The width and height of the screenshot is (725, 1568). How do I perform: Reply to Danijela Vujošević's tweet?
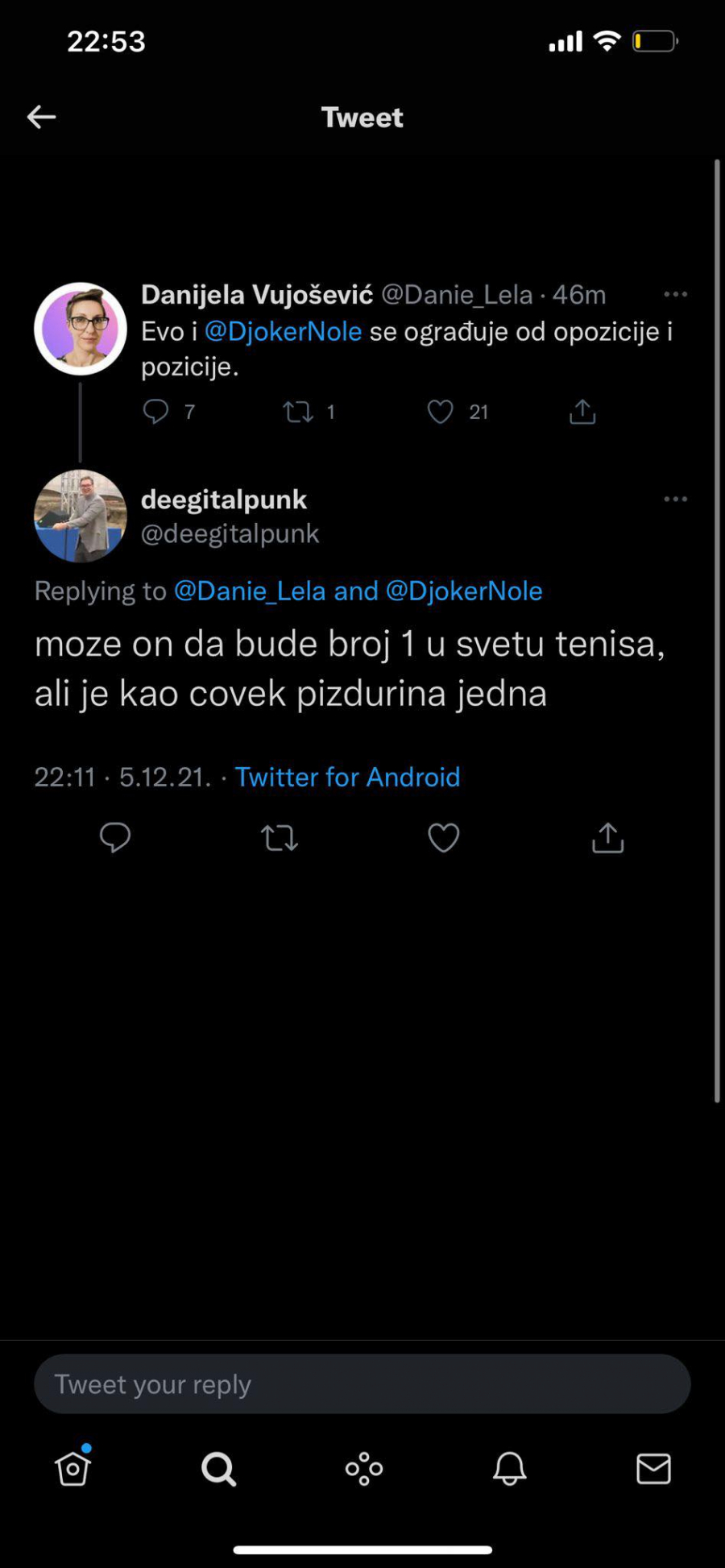click(x=155, y=412)
